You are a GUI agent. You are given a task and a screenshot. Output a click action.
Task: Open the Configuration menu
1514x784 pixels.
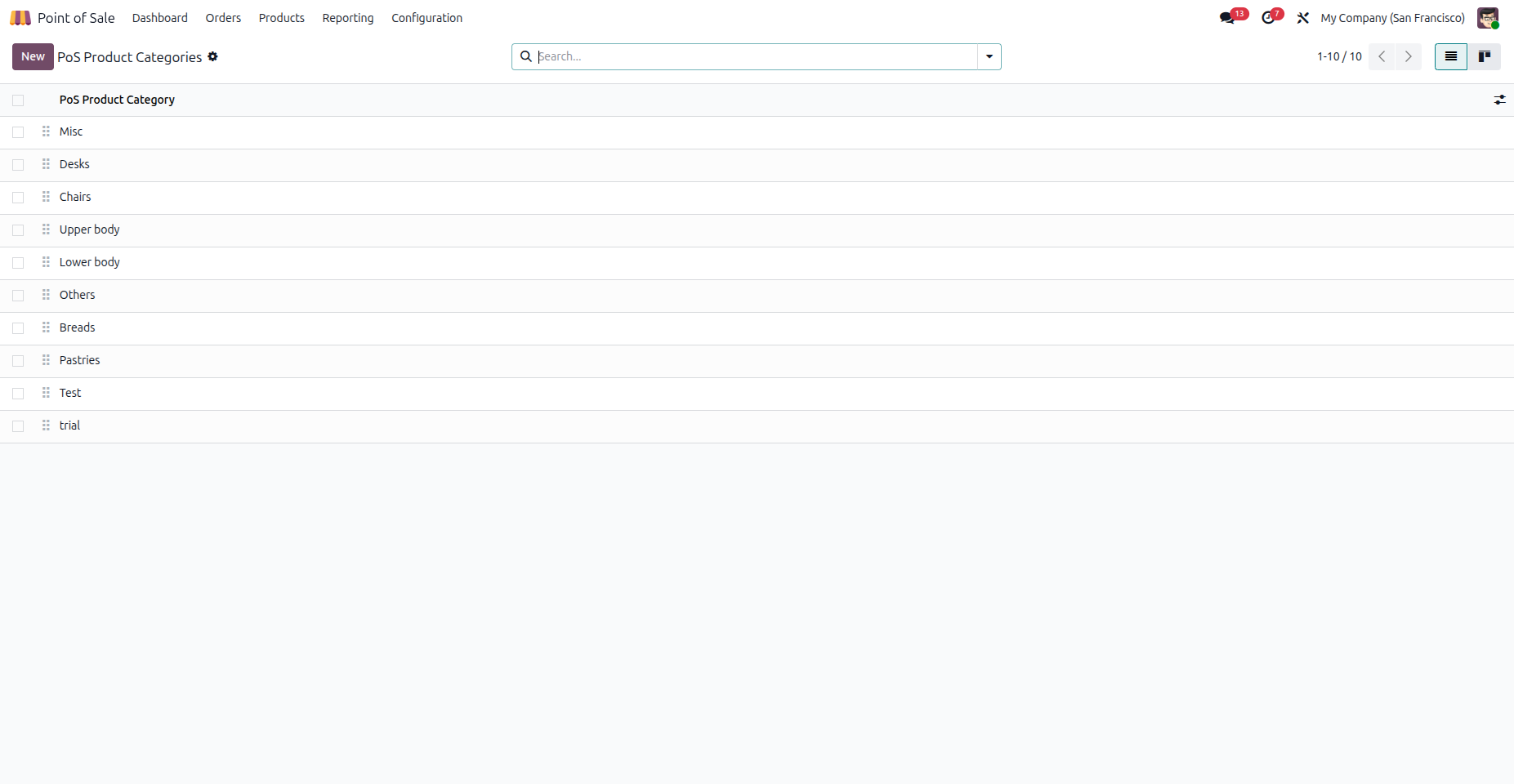[427, 18]
